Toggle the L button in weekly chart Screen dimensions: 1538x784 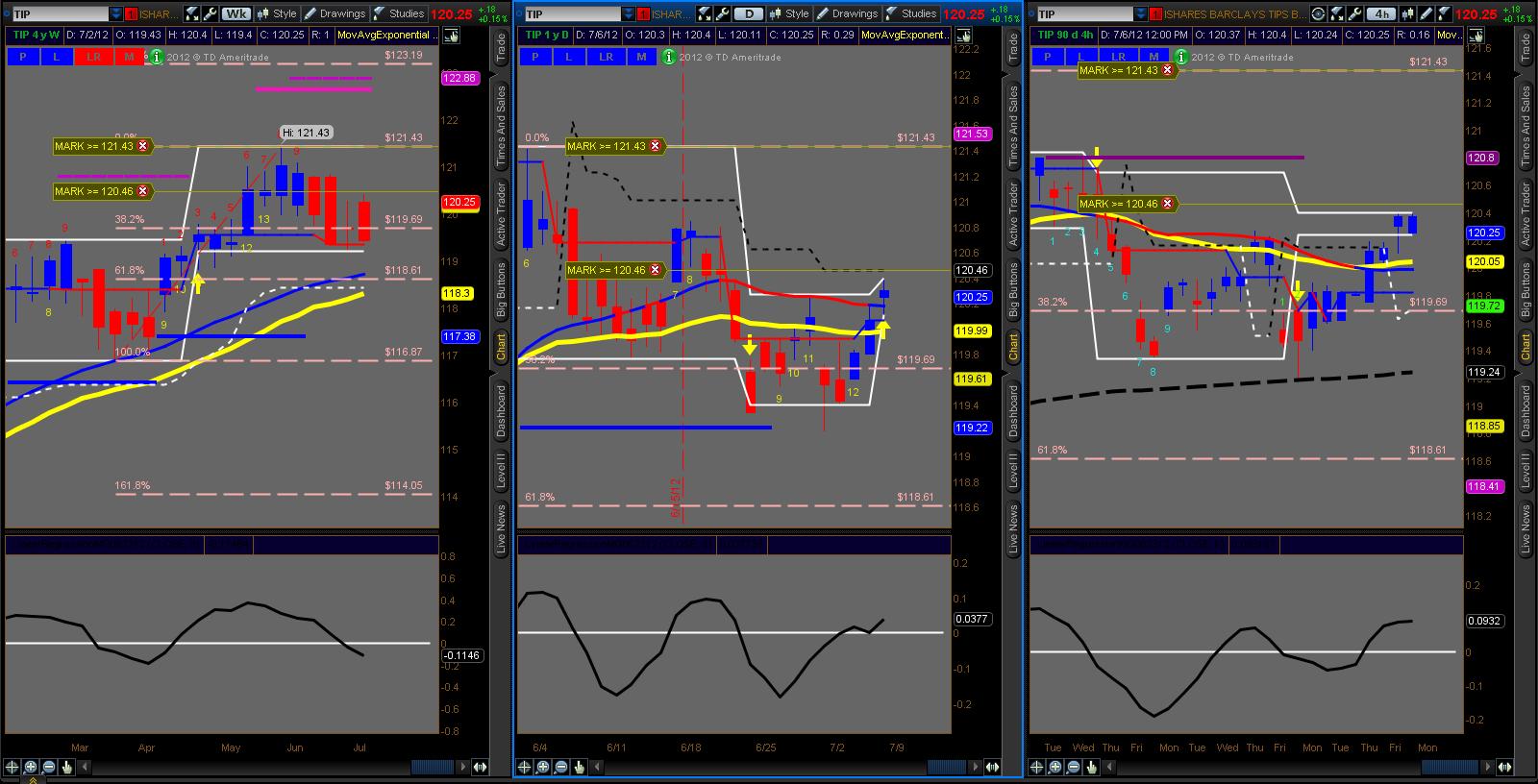(x=57, y=57)
